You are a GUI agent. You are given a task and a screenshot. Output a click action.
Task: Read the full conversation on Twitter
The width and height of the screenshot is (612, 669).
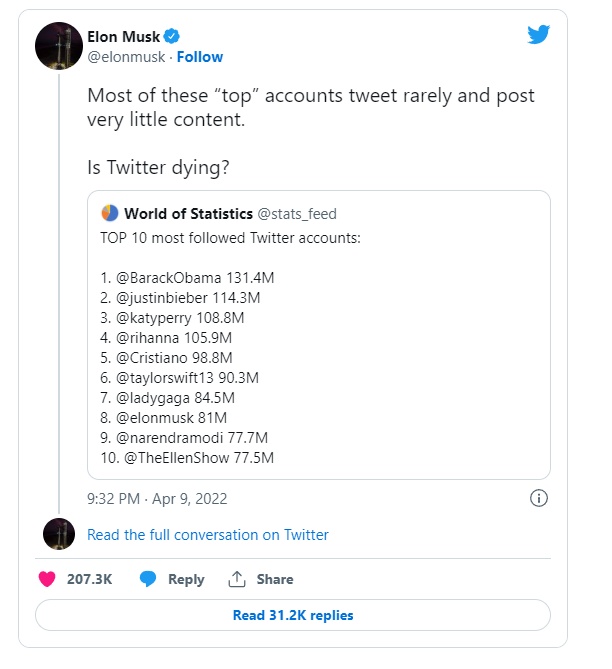tap(208, 535)
